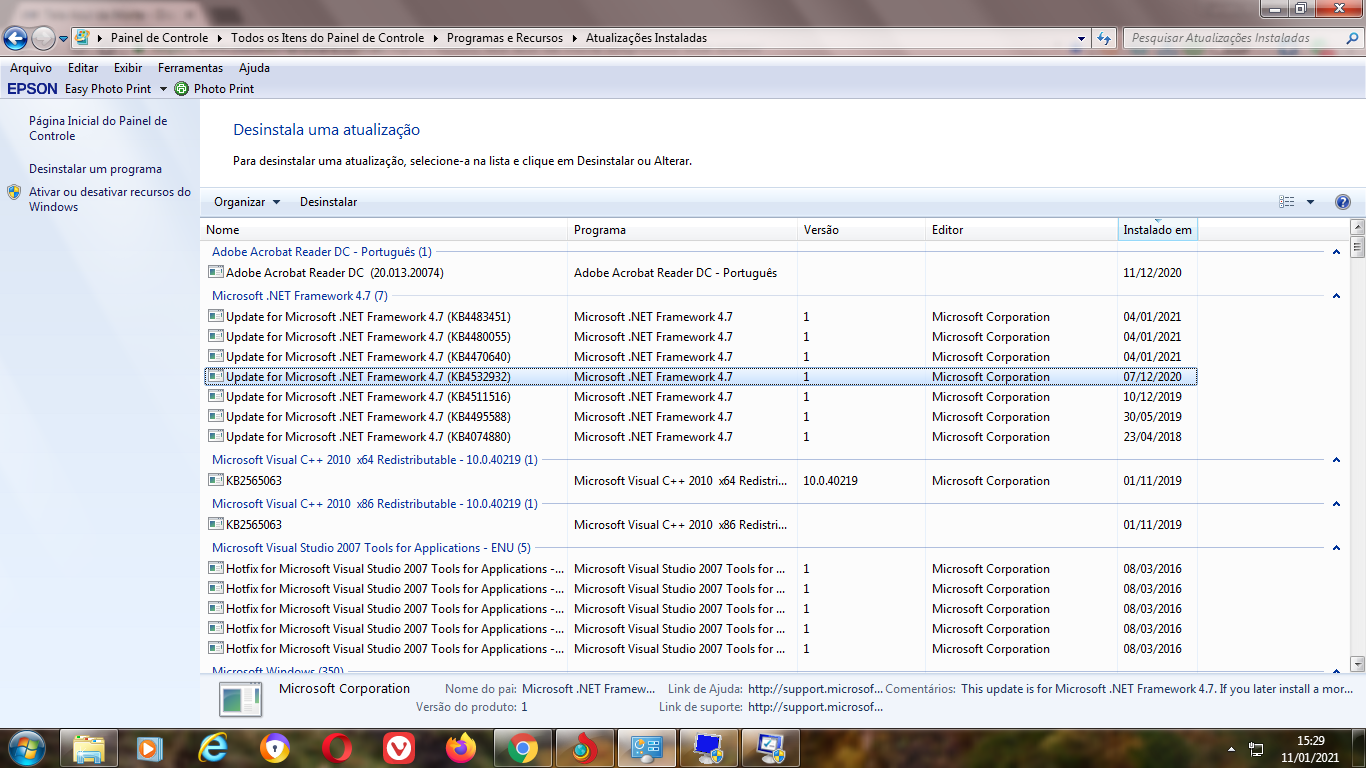Click the Control Panel icon in address bar

[82, 38]
